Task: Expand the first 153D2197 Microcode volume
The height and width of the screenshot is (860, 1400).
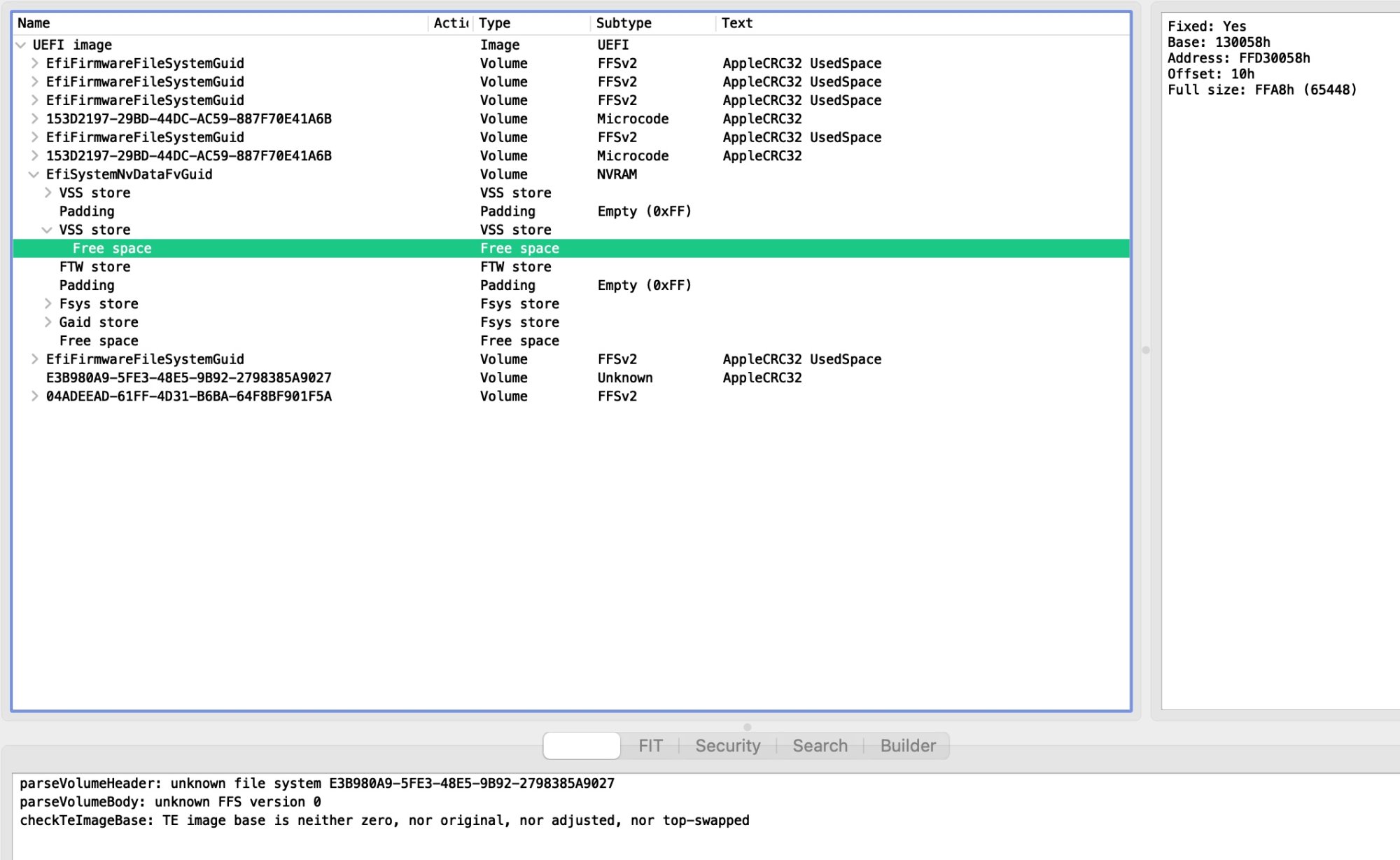Action: 34,119
